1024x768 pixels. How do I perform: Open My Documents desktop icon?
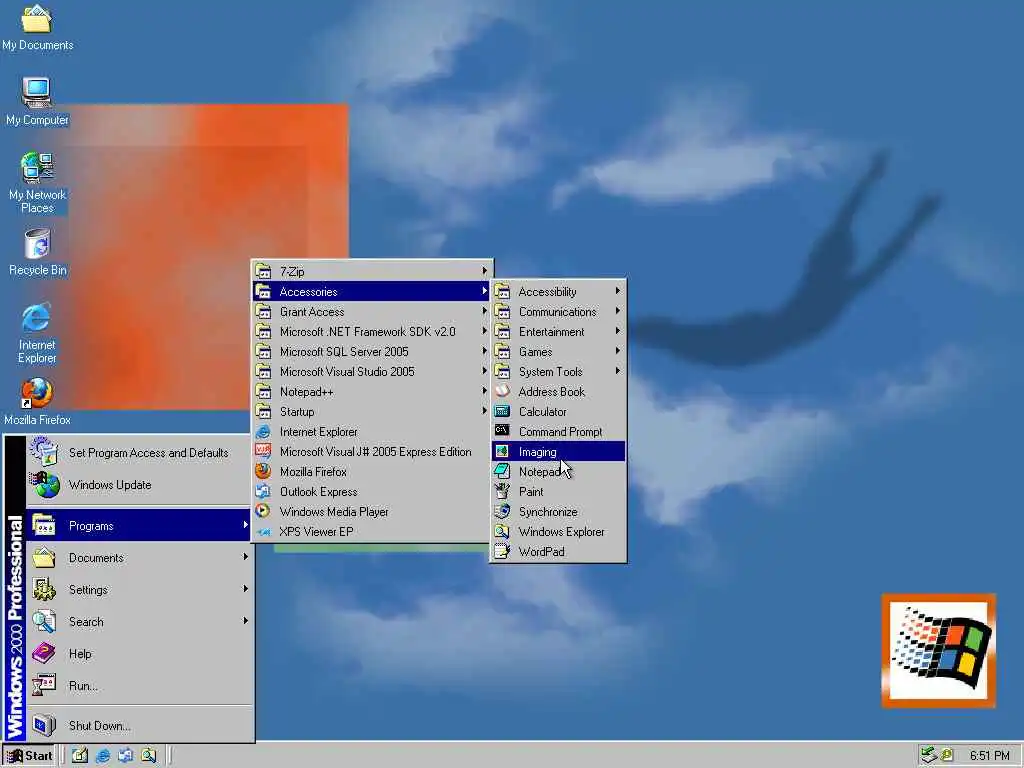coord(37,27)
